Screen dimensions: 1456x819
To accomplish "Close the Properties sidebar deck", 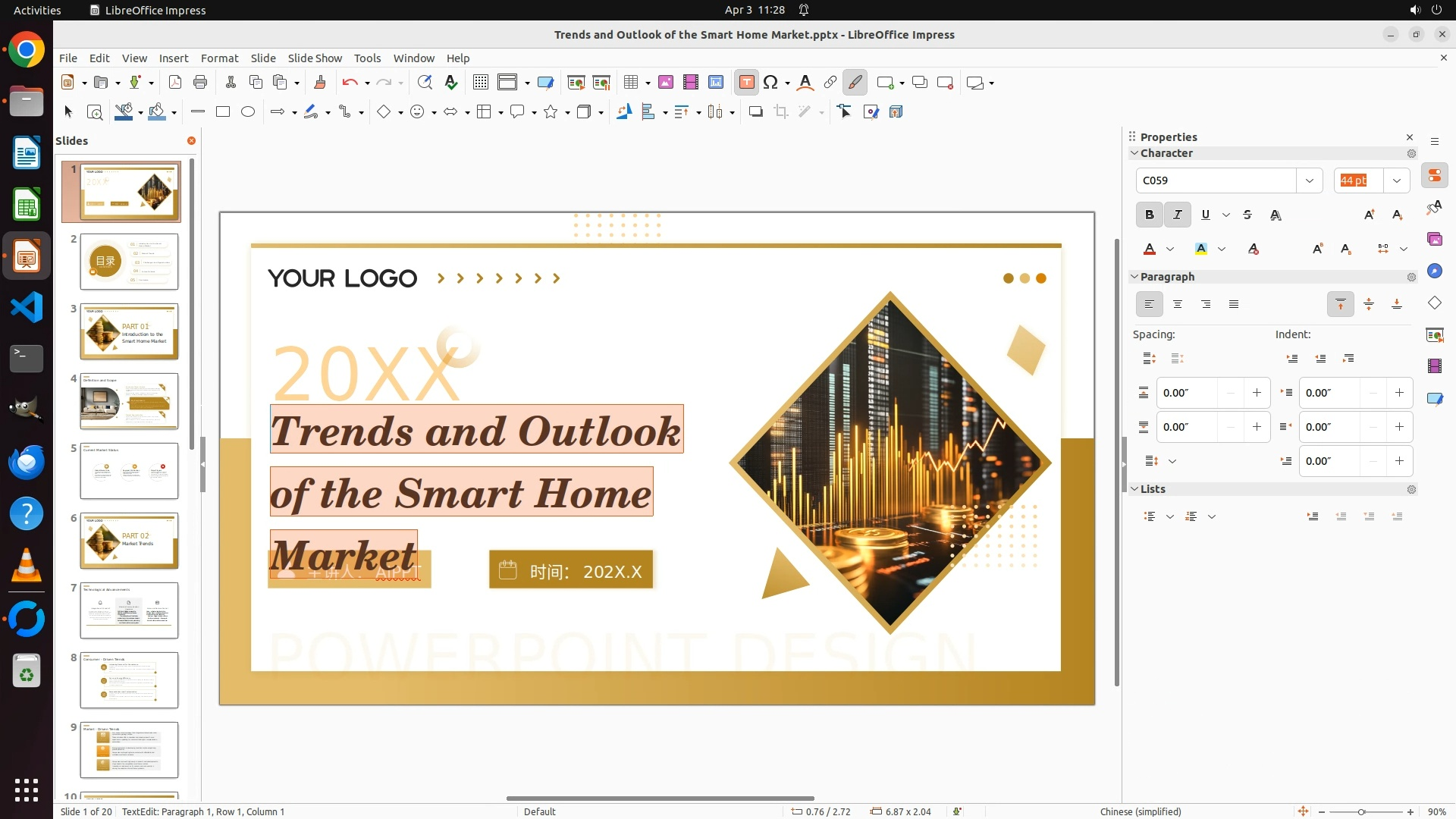I will (1409, 137).
